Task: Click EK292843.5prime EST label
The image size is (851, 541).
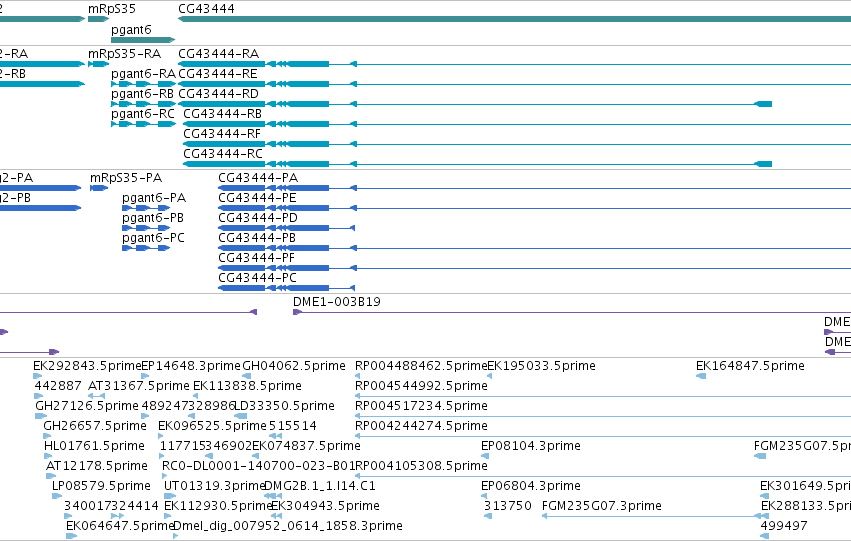Action: pyautogui.click(x=87, y=366)
